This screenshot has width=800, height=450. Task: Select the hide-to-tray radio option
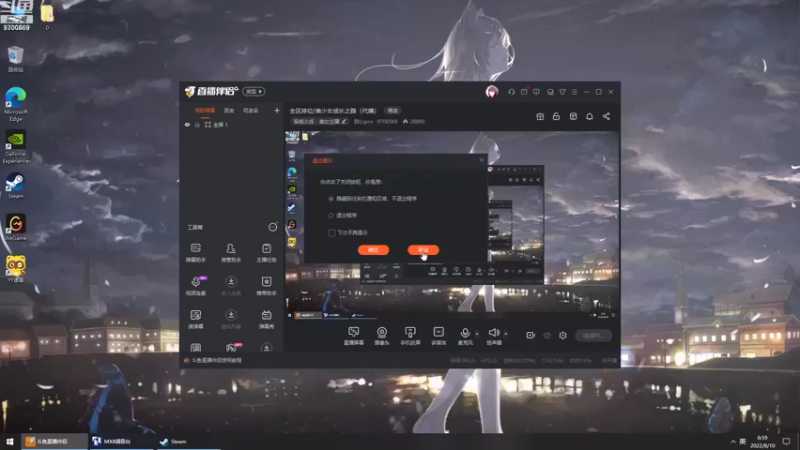(x=331, y=198)
